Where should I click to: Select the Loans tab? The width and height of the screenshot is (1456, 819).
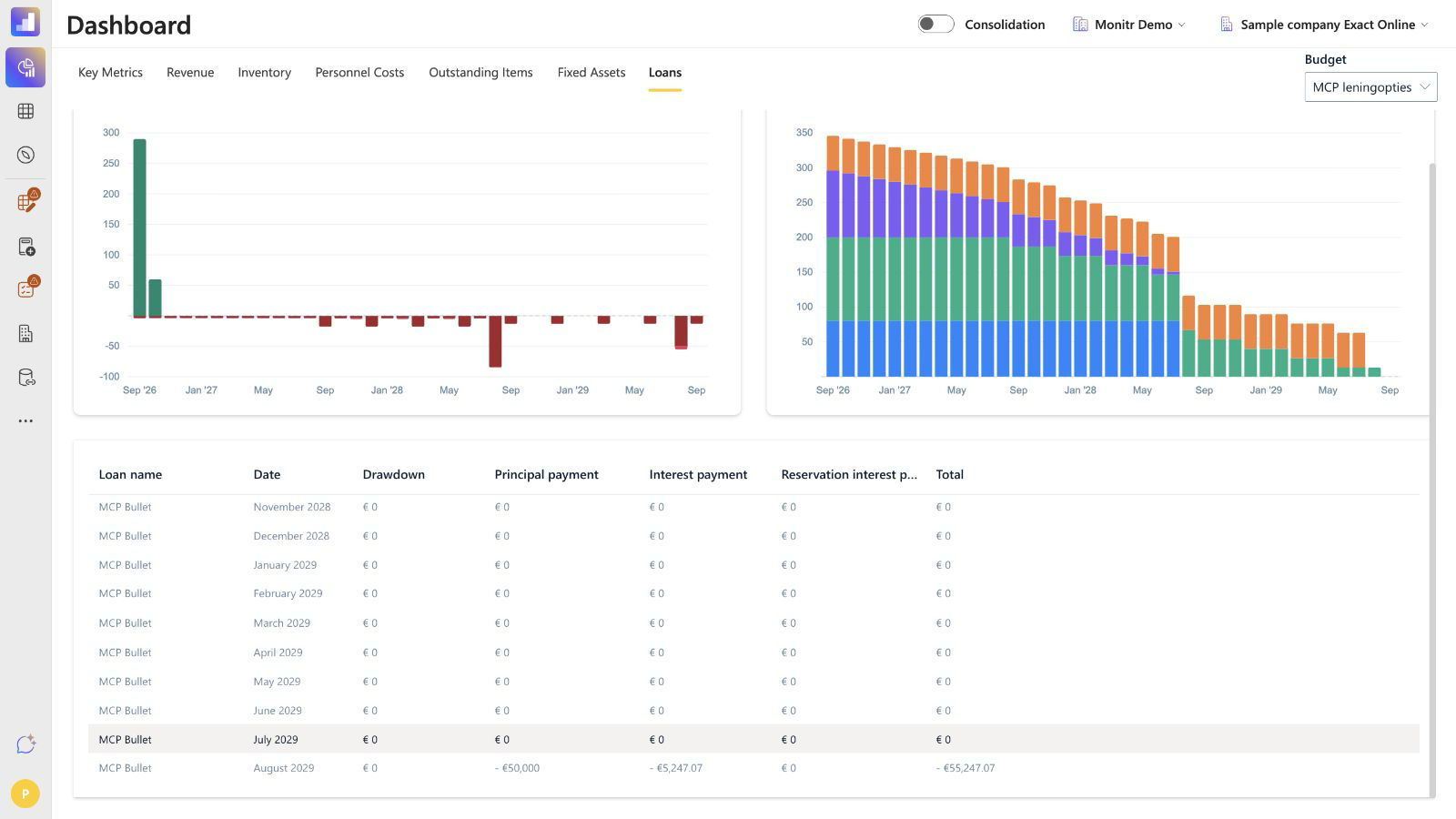pos(665,73)
